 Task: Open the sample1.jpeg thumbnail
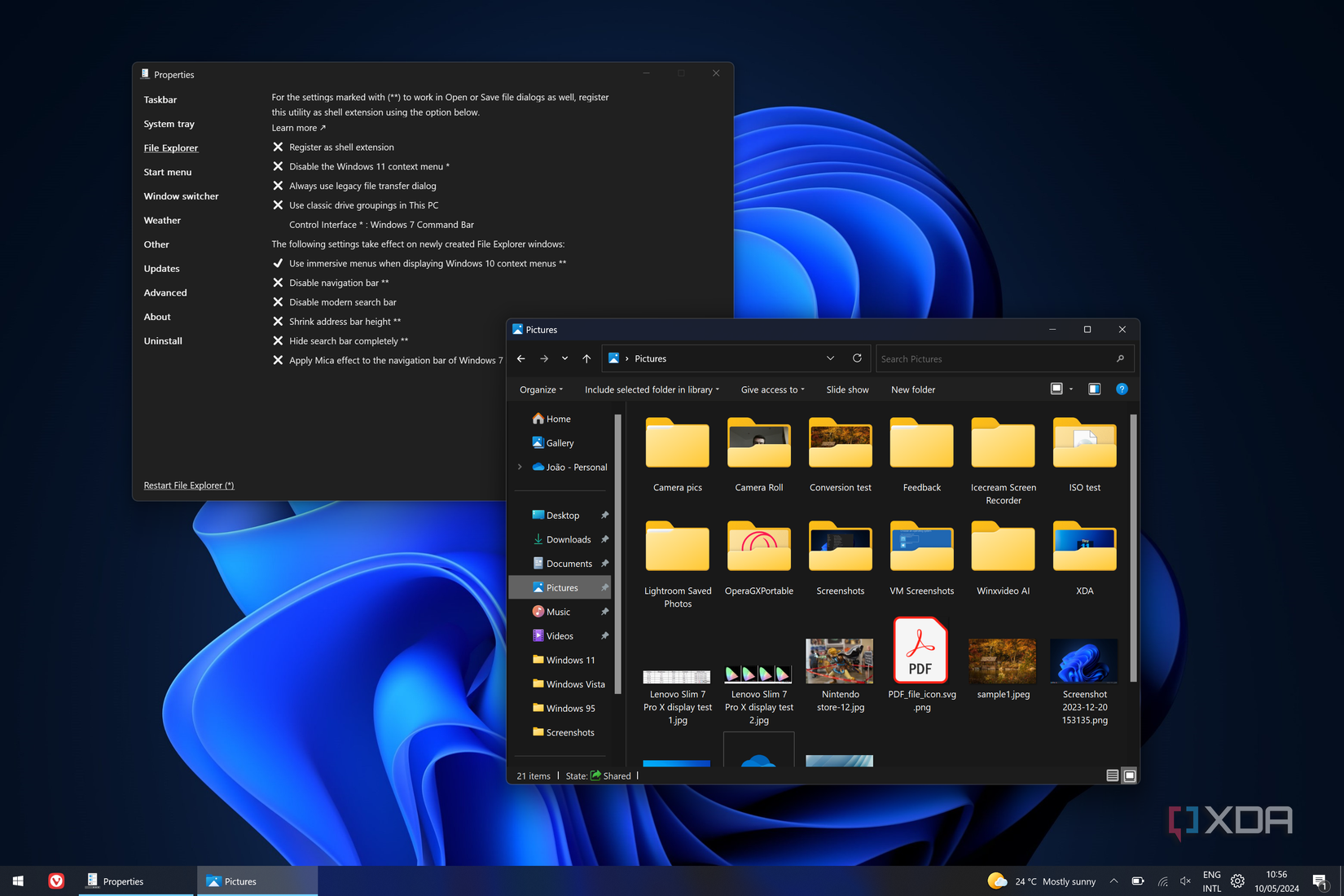click(1002, 661)
